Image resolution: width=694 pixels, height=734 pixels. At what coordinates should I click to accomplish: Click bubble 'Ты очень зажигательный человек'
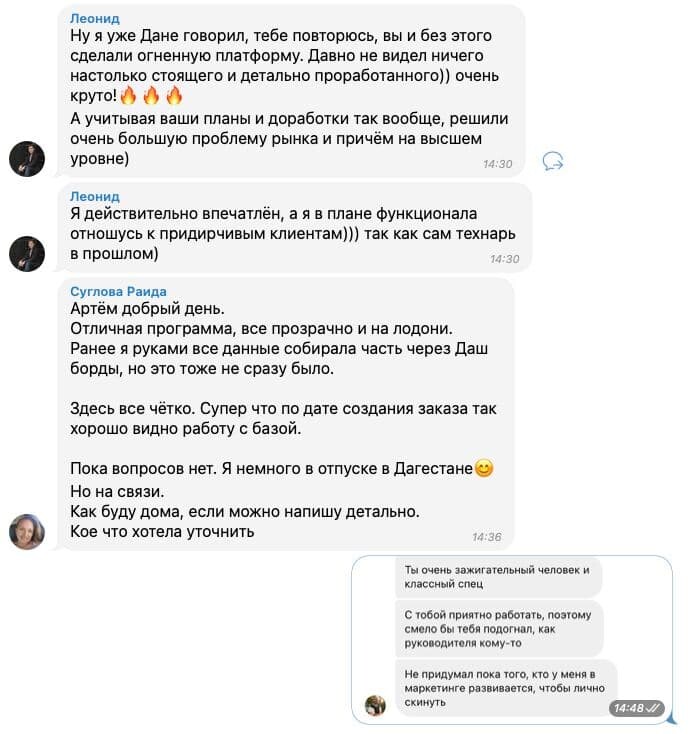tap(498, 577)
